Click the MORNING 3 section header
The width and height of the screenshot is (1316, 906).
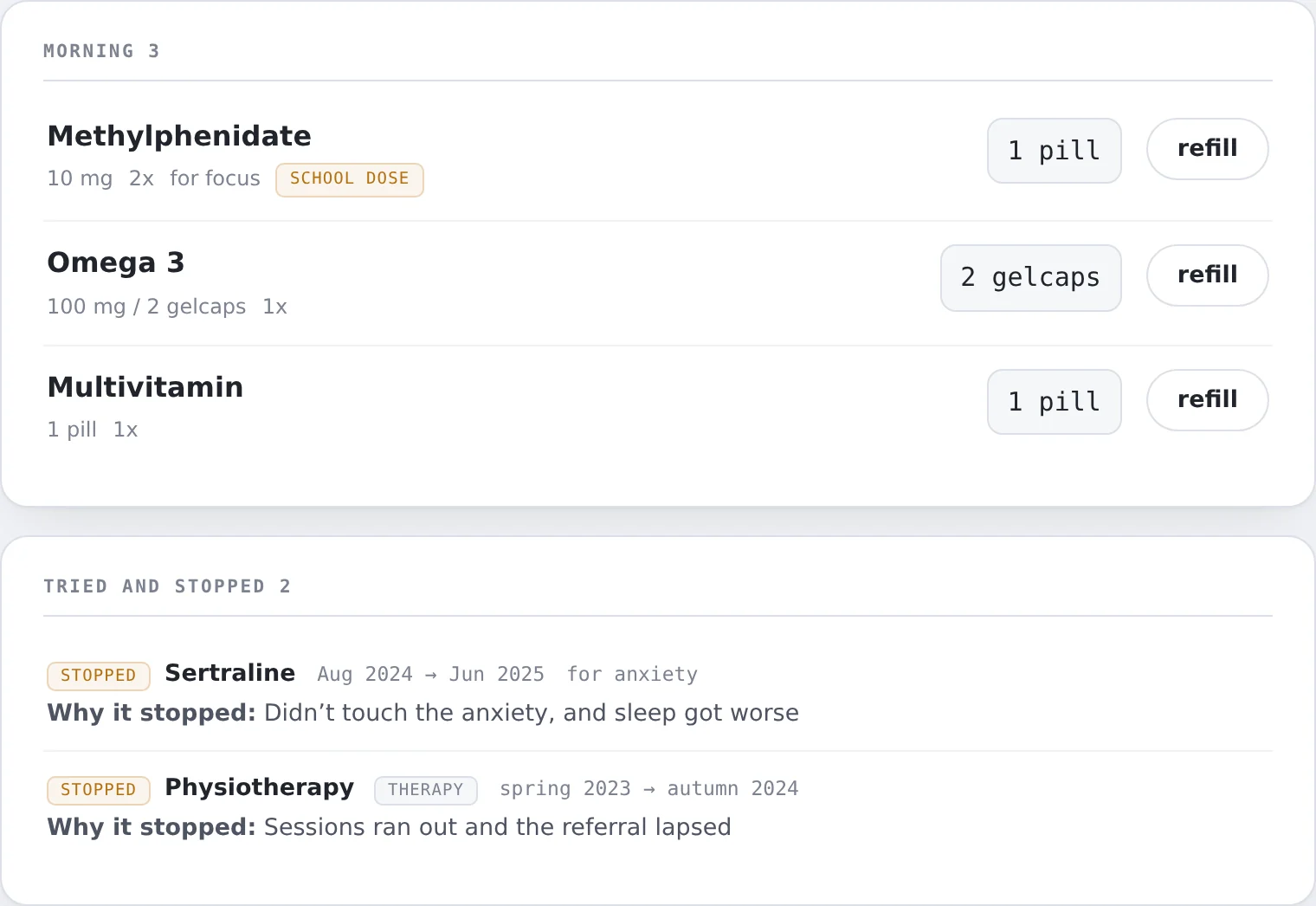click(101, 51)
